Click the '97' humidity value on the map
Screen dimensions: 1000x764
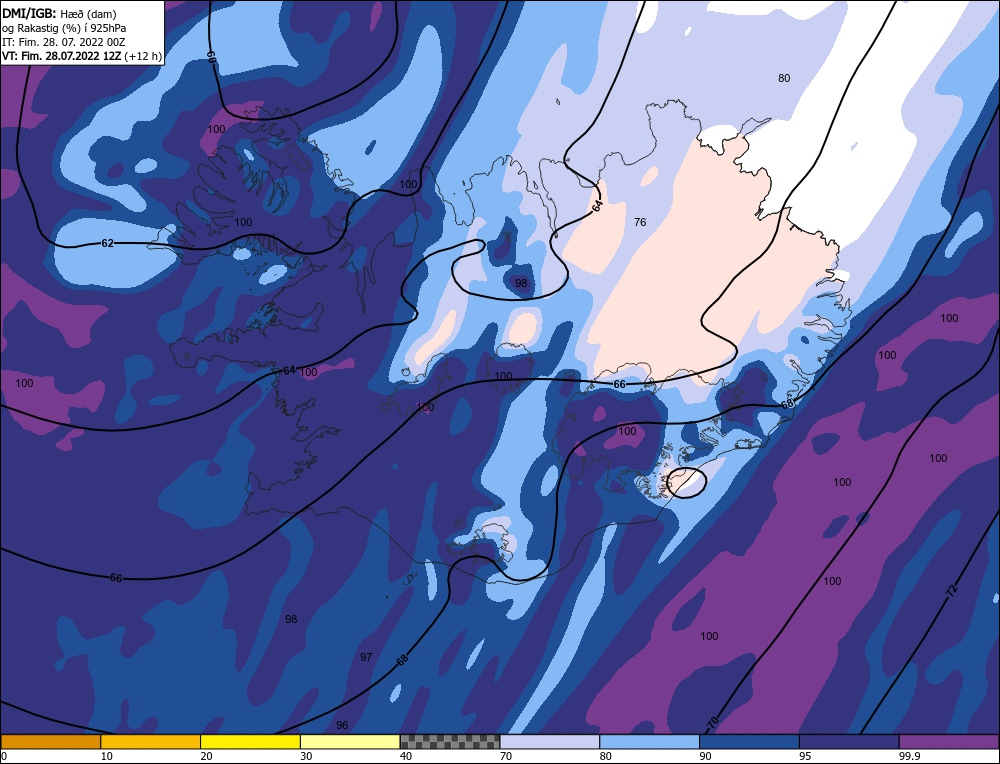coord(366,657)
